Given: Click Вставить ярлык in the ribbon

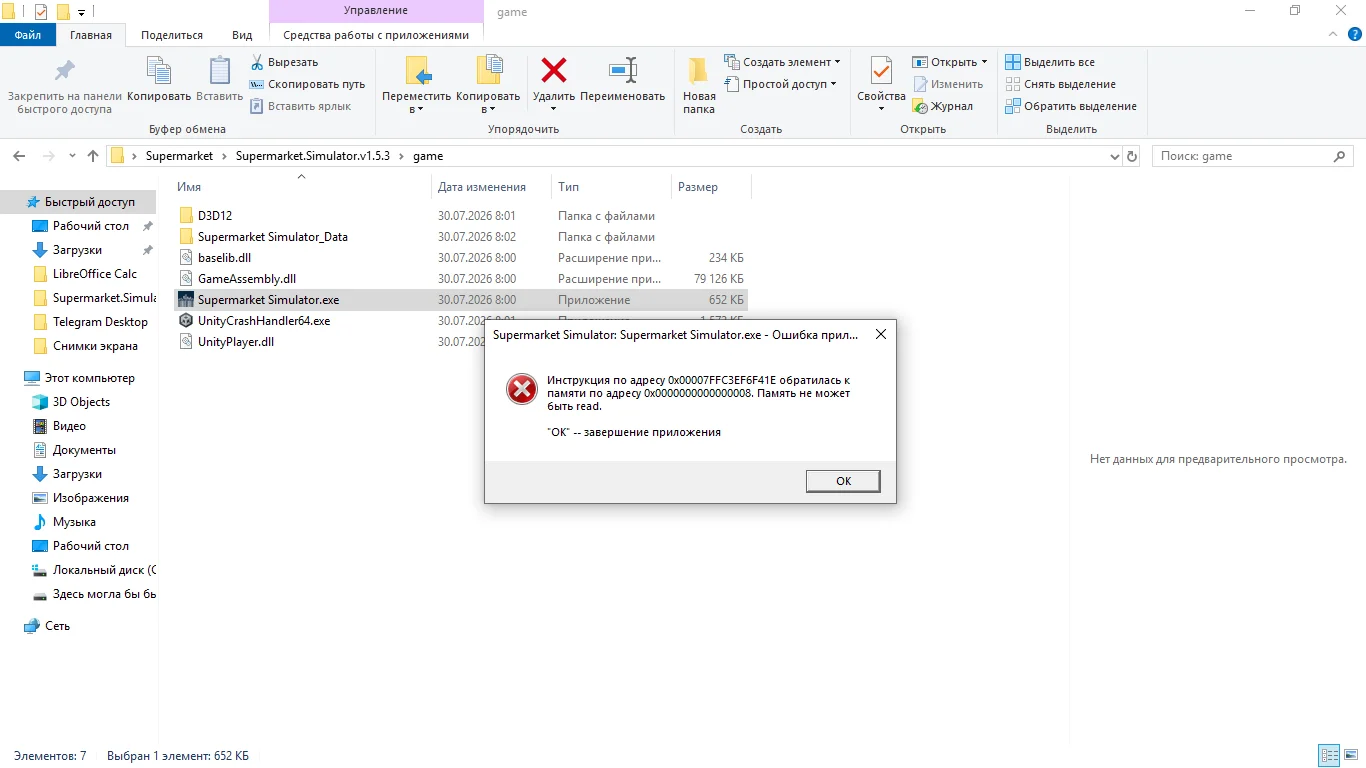Looking at the screenshot, I should click(300, 106).
